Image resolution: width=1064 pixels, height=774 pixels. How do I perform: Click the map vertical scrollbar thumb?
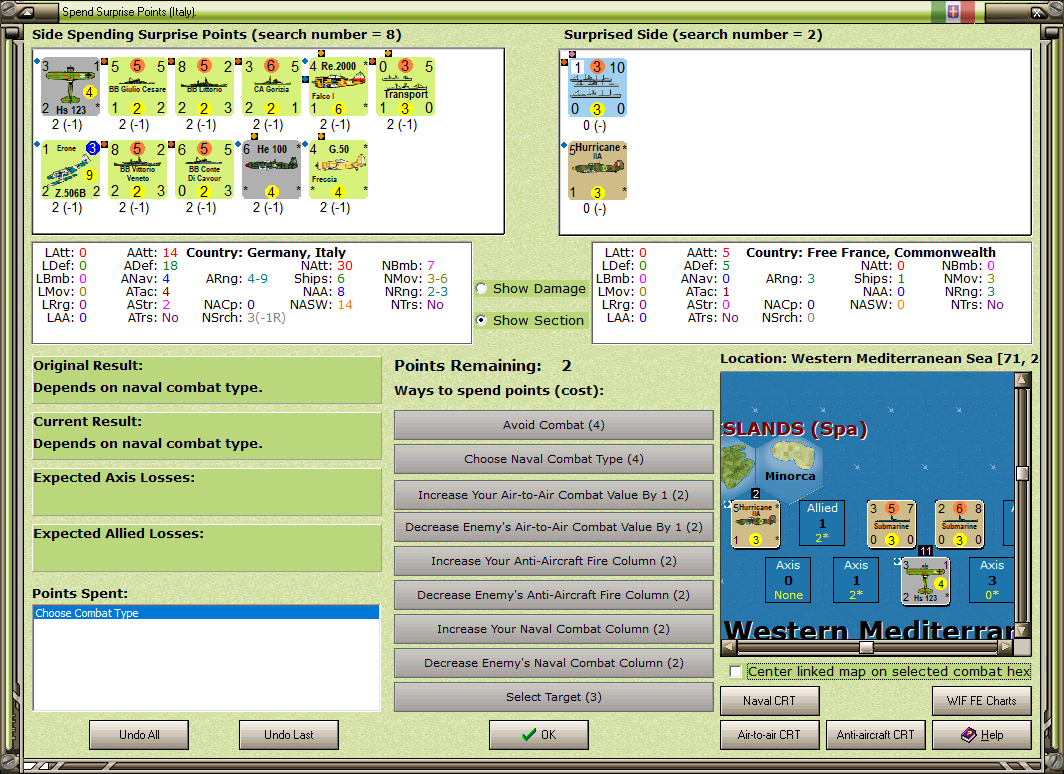[x=1022, y=473]
